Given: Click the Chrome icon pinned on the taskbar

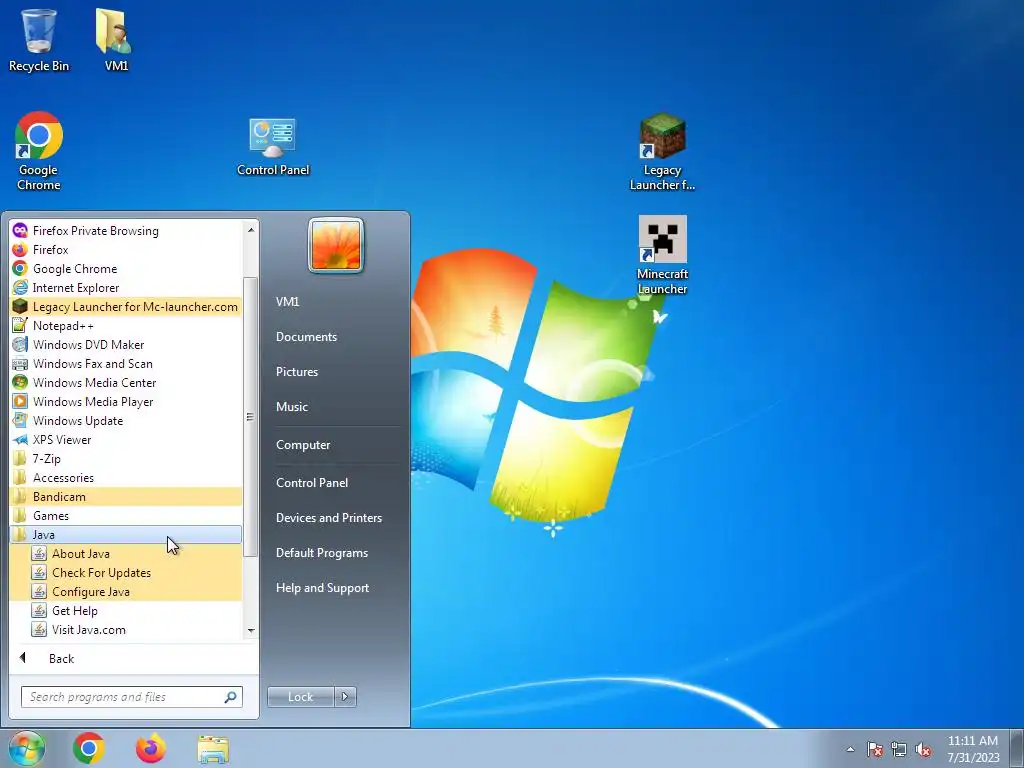Looking at the screenshot, I should click(x=89, y=748).
